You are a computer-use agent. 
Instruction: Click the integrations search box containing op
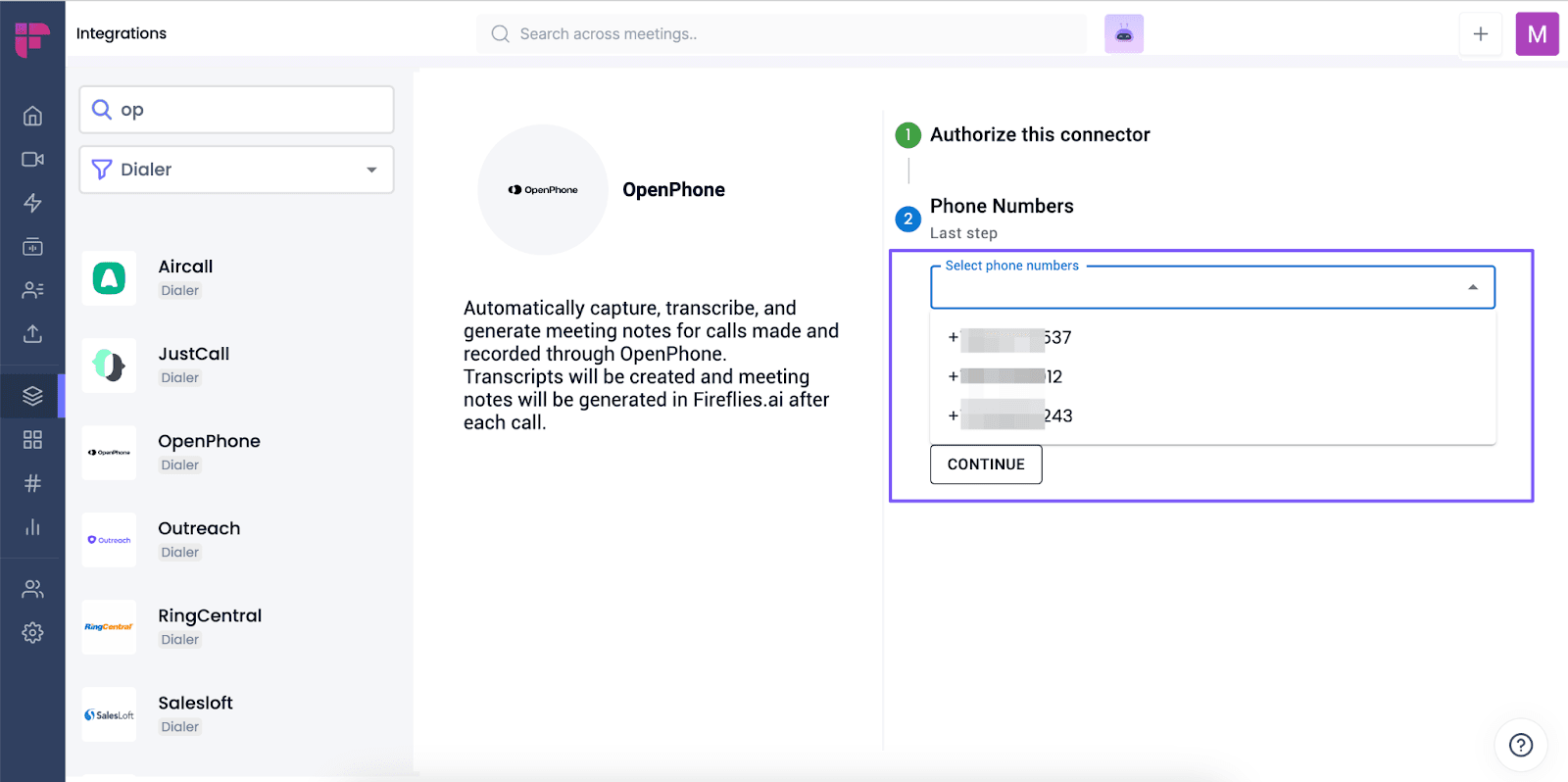pos(236,109)
